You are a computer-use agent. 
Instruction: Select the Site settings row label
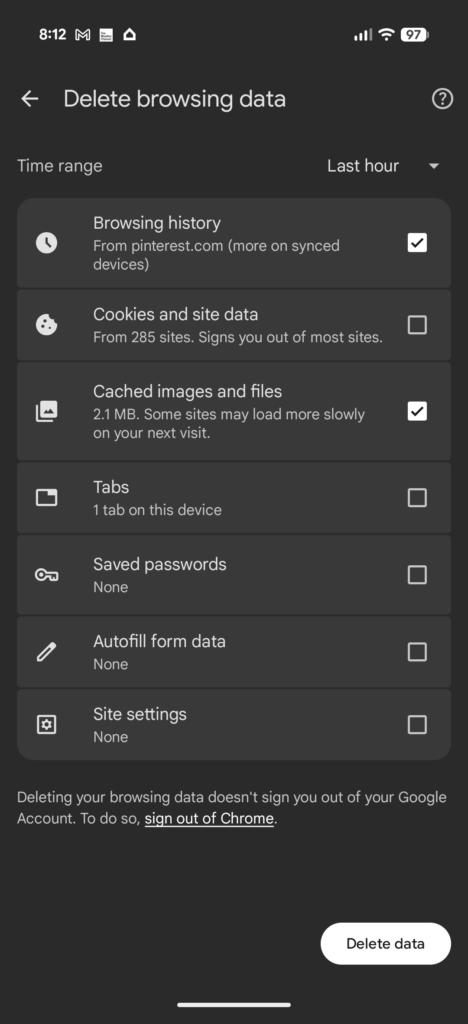pyautogui.click(x=140, y=714)
